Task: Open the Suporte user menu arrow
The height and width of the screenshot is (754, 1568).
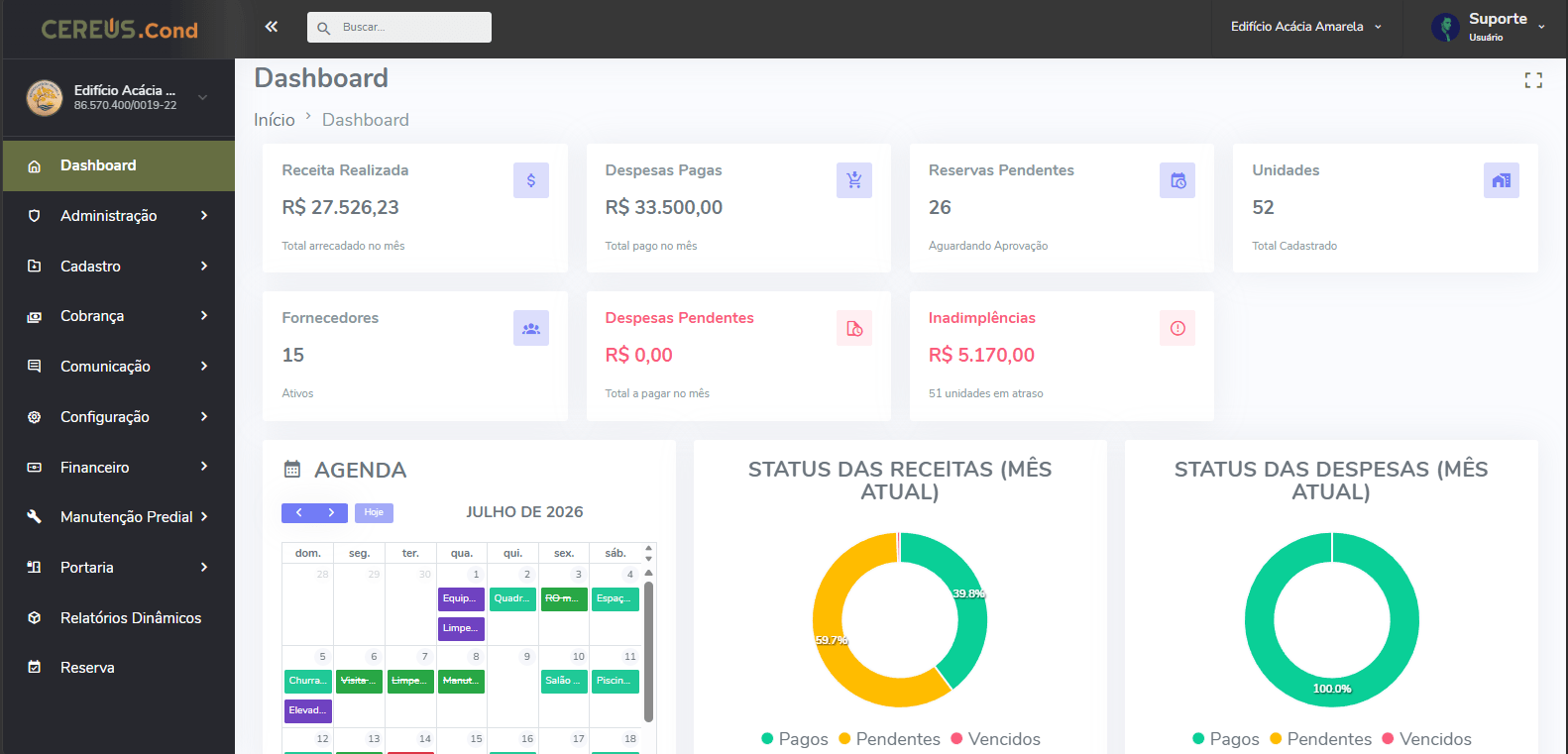Action: pyautogui.click(x=1541, y=27)
